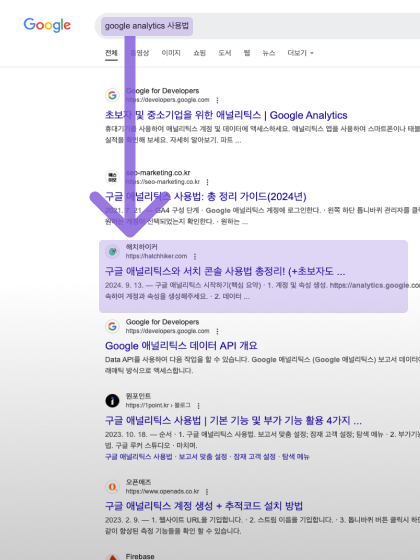Switch to the 웹 tab

click(247, 53)
